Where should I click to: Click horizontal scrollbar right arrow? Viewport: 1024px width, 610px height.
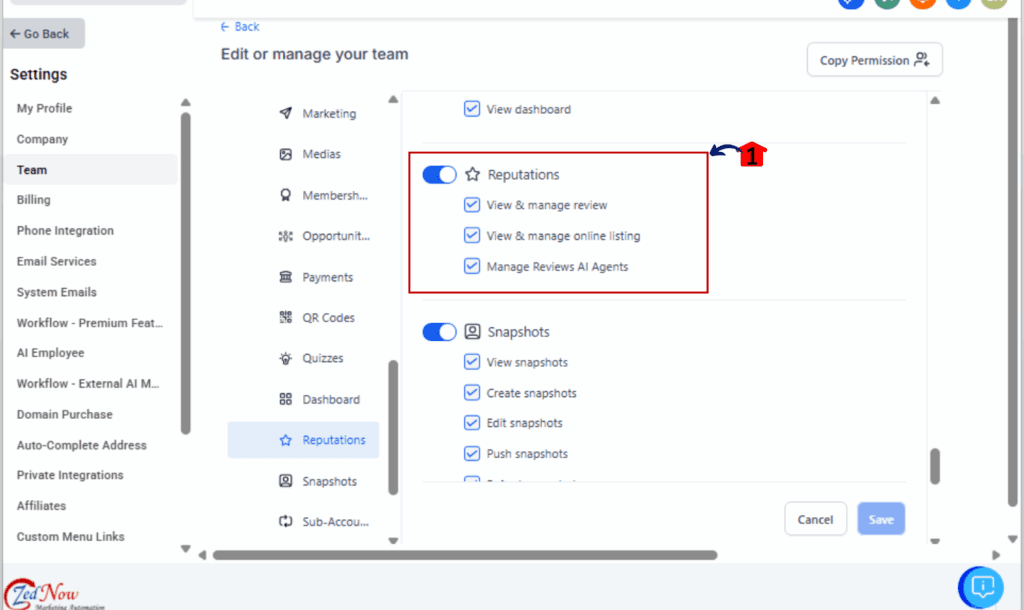pos(996,555)
